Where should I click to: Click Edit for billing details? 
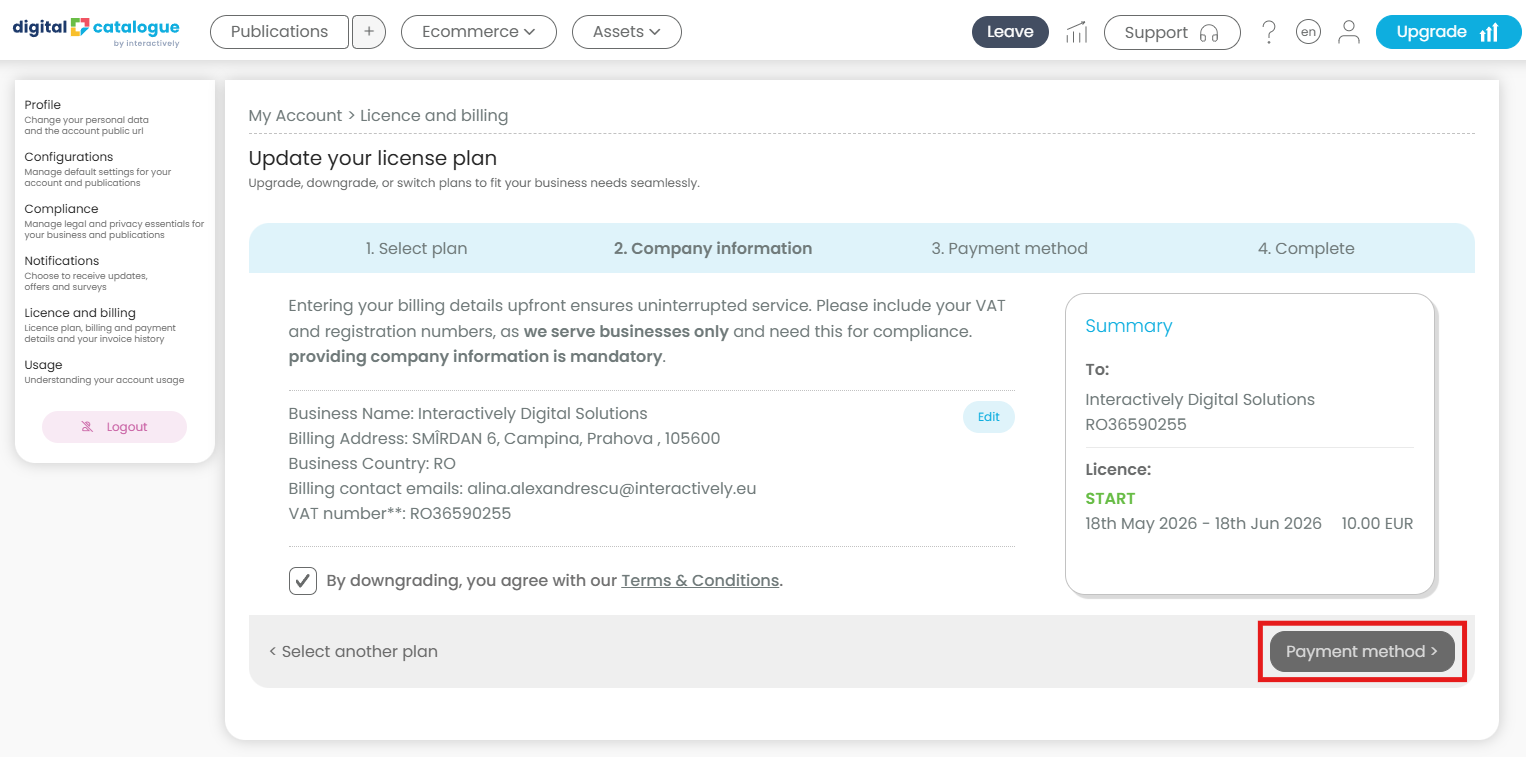click(989, 417)
